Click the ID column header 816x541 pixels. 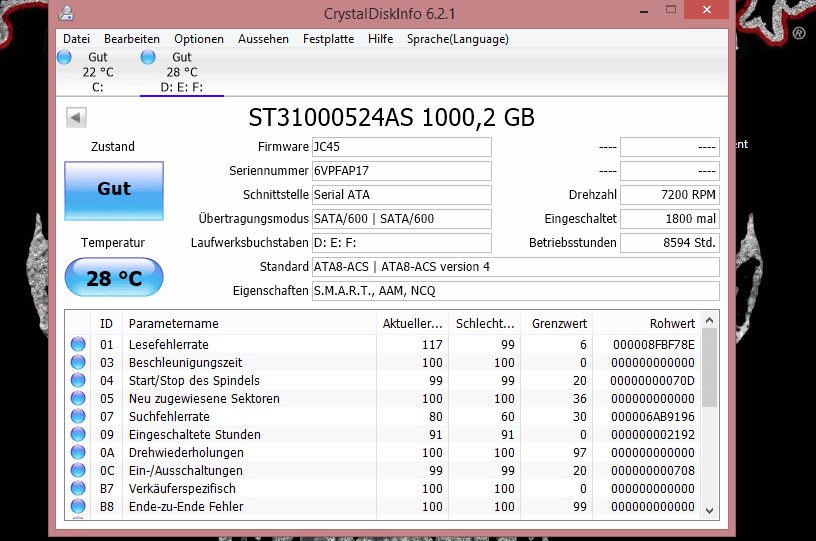point(107,324)
